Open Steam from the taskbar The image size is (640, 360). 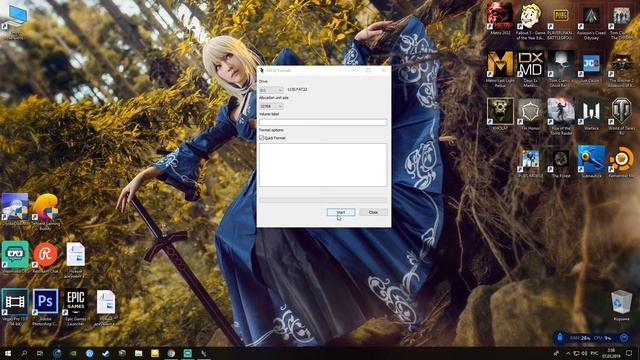[x=106, y=353]
